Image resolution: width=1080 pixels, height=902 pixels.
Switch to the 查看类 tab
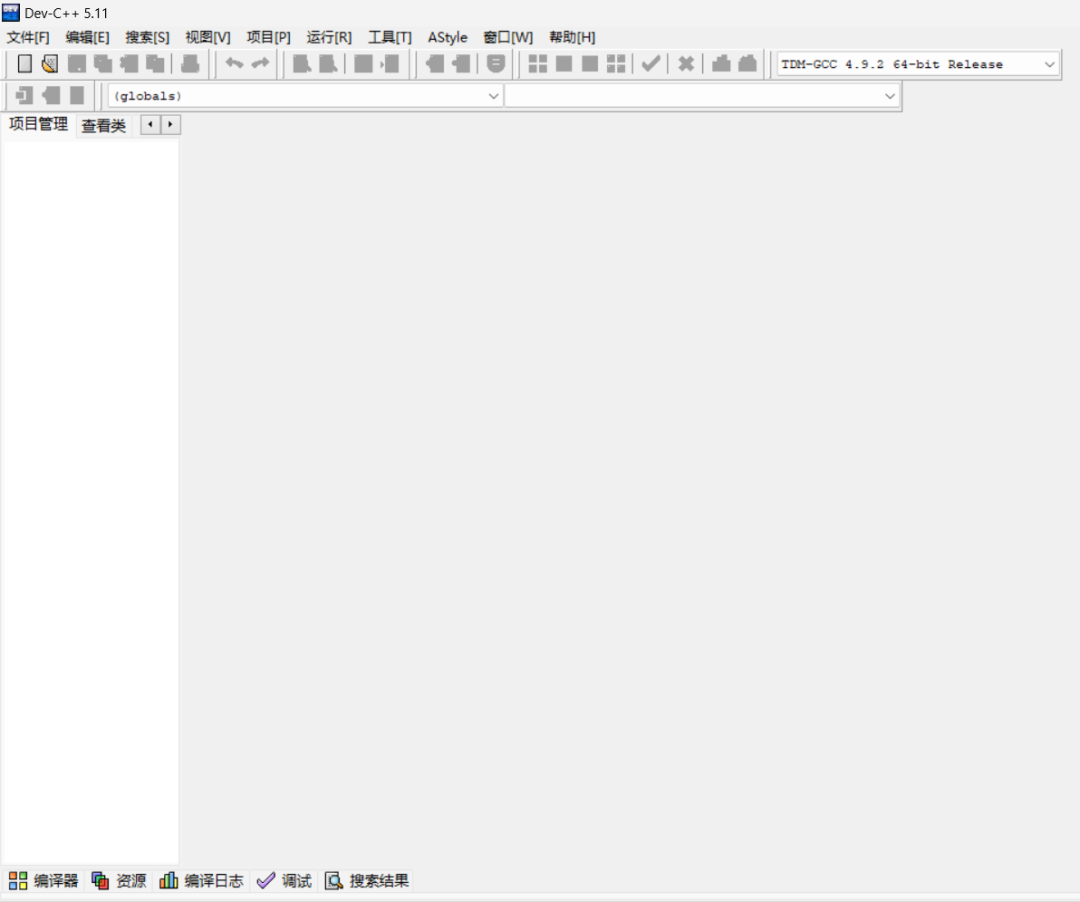pos(103,125)
